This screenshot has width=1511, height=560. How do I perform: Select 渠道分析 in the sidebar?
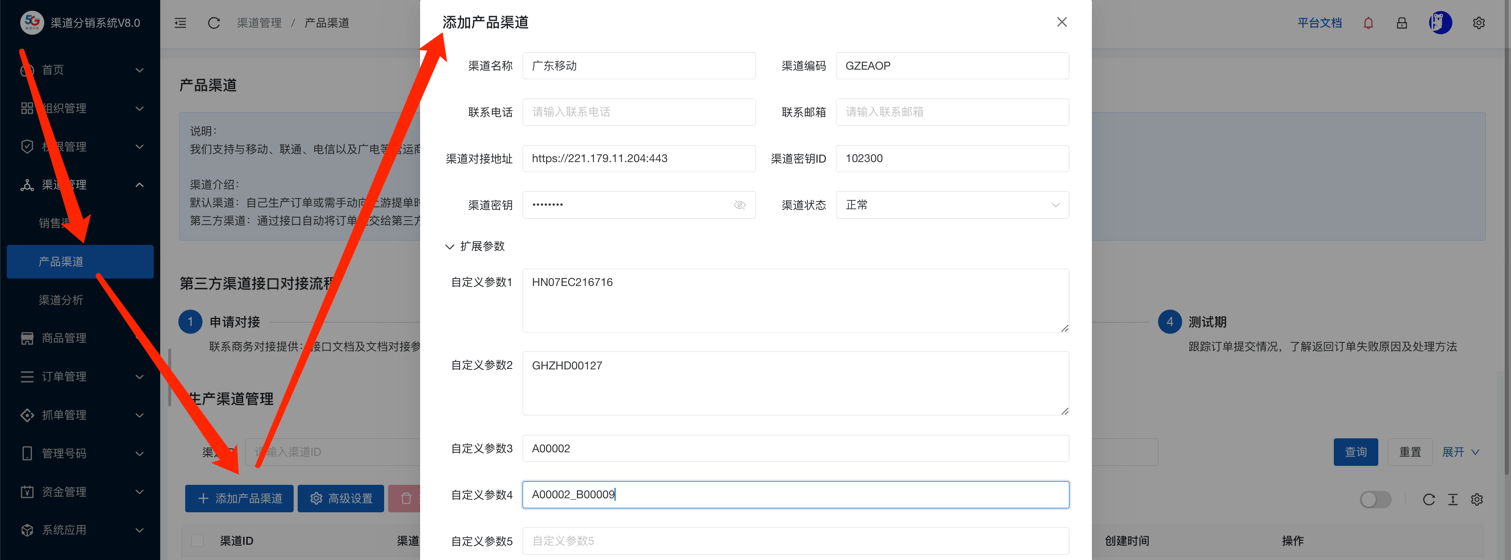point(61,300)
